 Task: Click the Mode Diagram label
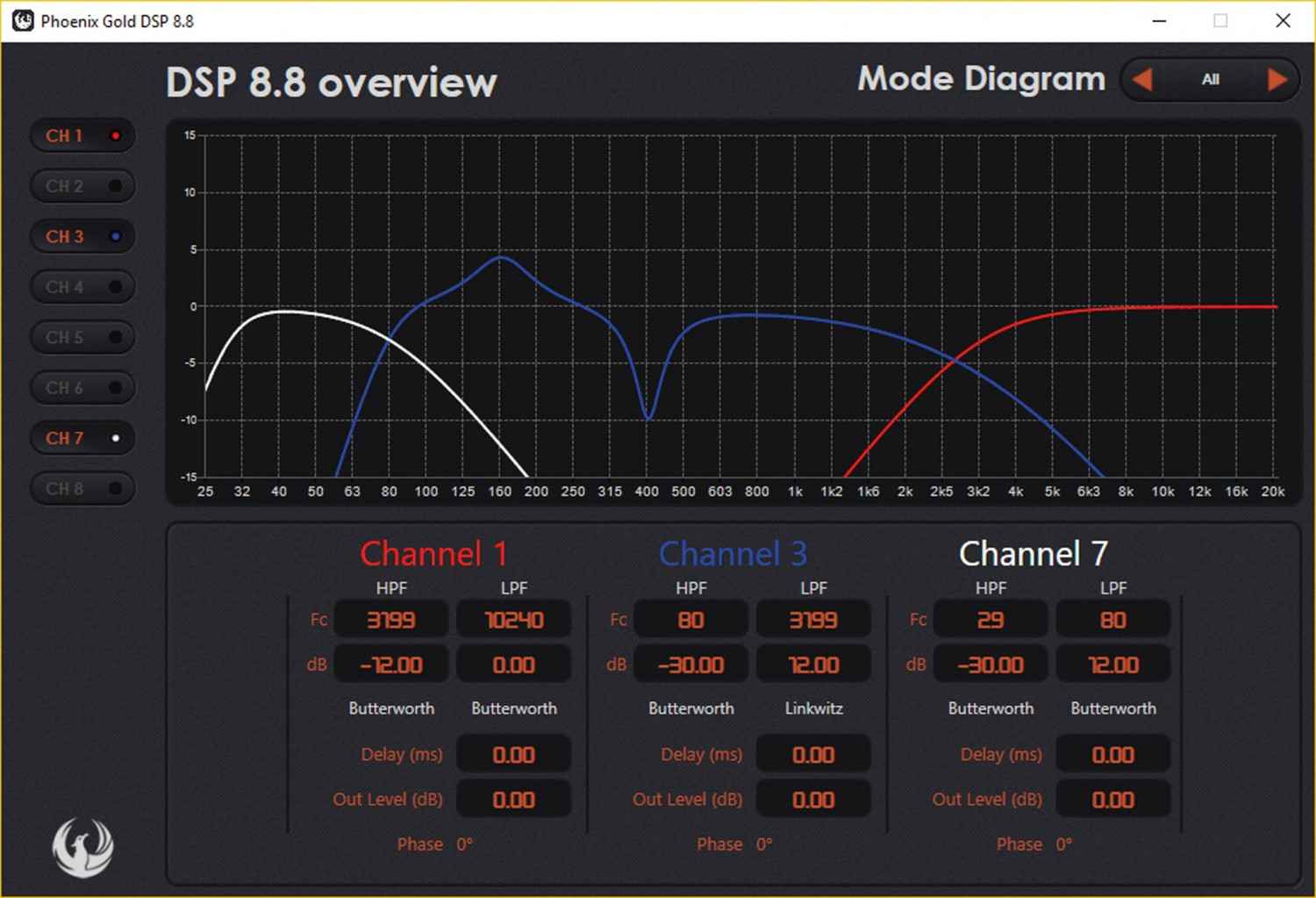click(x=982, y=79)
